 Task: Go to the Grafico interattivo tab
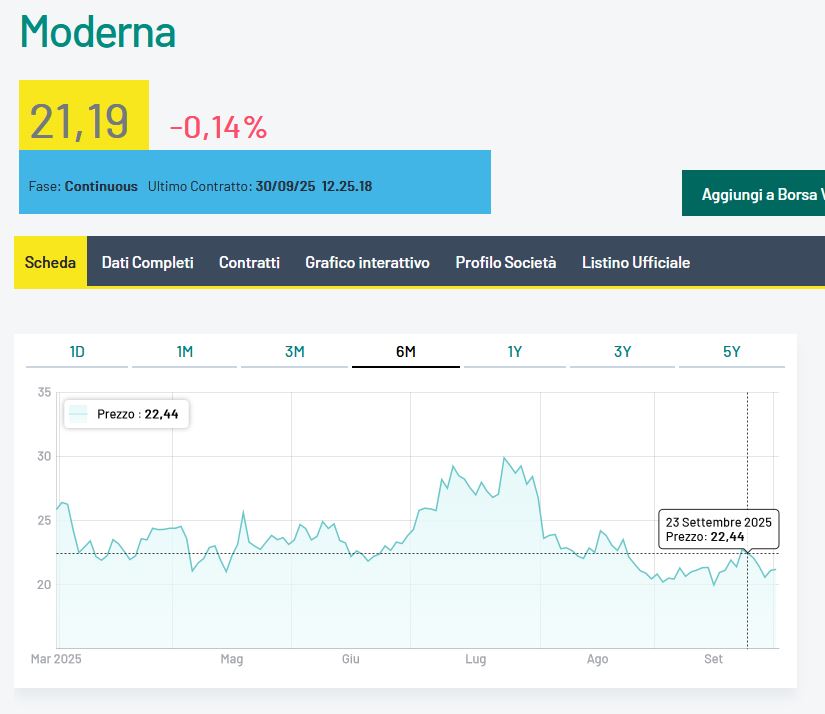coord(367,262)
